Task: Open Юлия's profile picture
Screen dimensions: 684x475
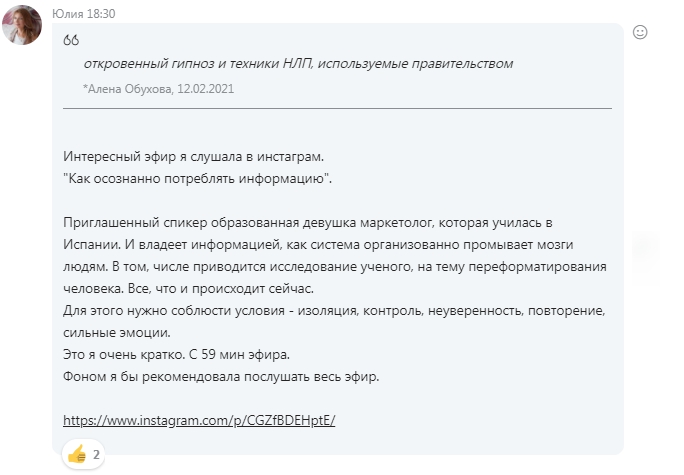Action: coord(22,25)
